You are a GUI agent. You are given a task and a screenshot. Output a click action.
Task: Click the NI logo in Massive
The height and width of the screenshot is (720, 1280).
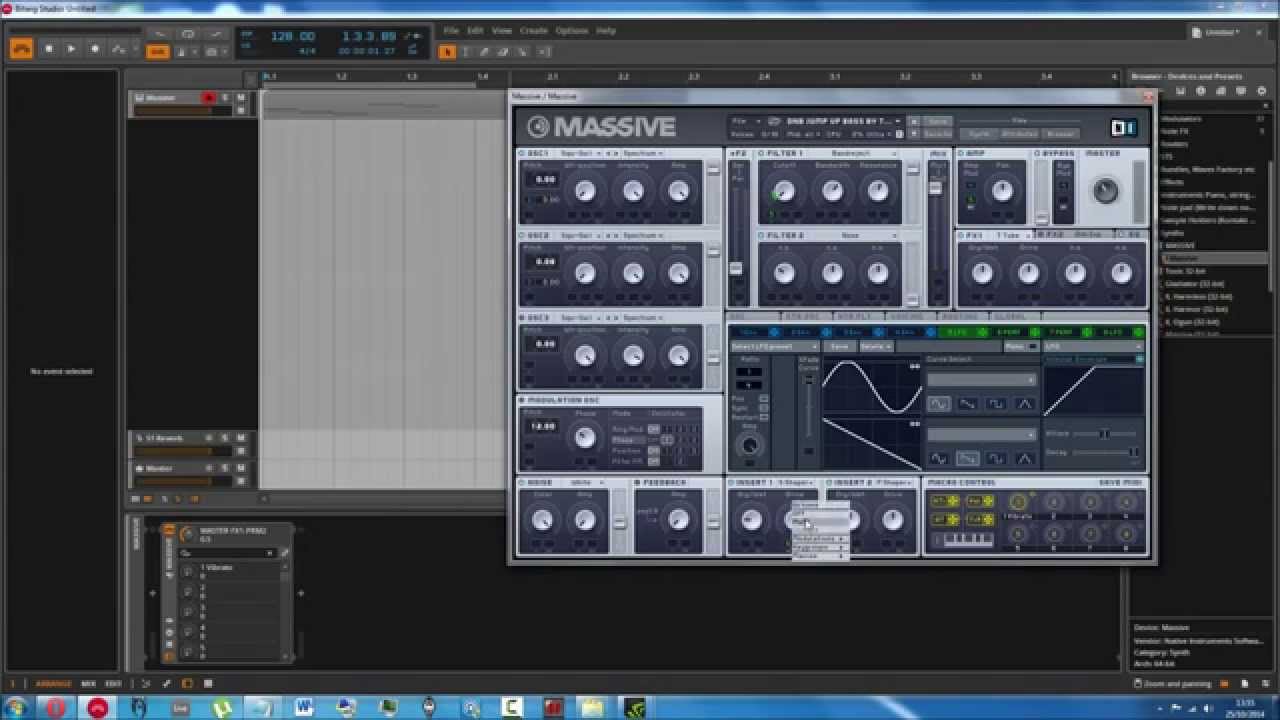pyautogui.click(x=1124, y=127)
